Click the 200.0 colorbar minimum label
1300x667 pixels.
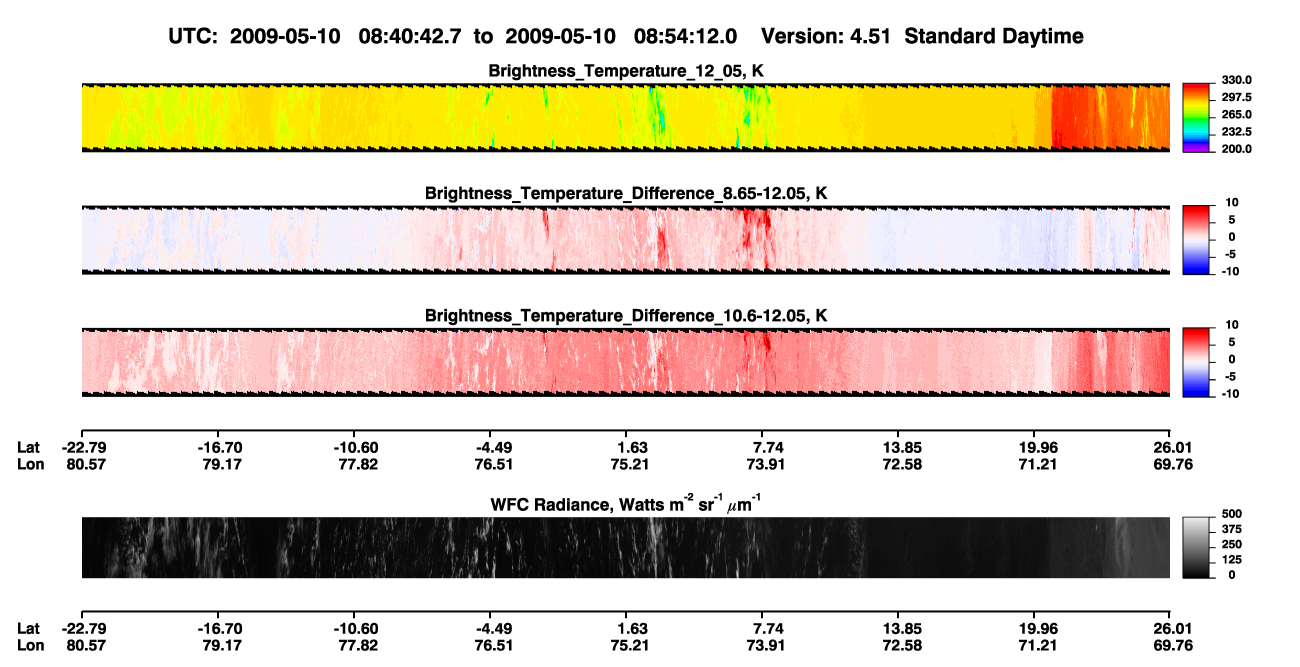click(1237, 148)
